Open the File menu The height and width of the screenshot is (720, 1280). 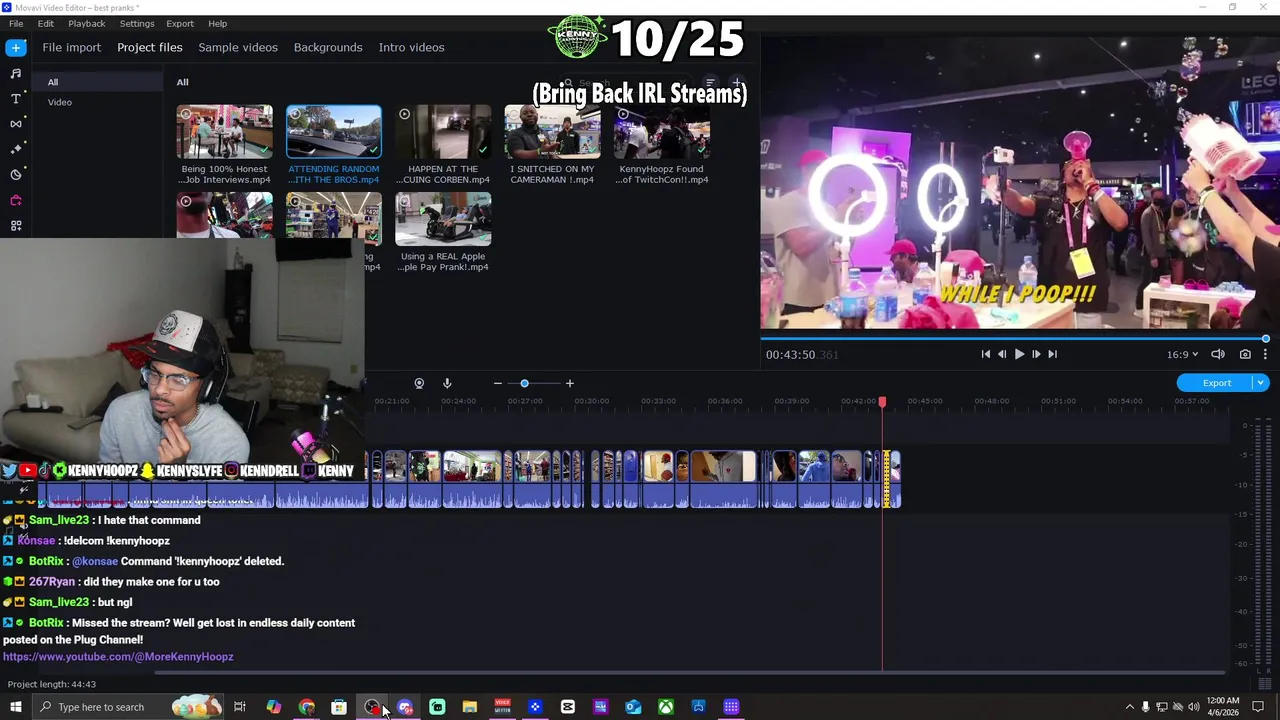16,23
